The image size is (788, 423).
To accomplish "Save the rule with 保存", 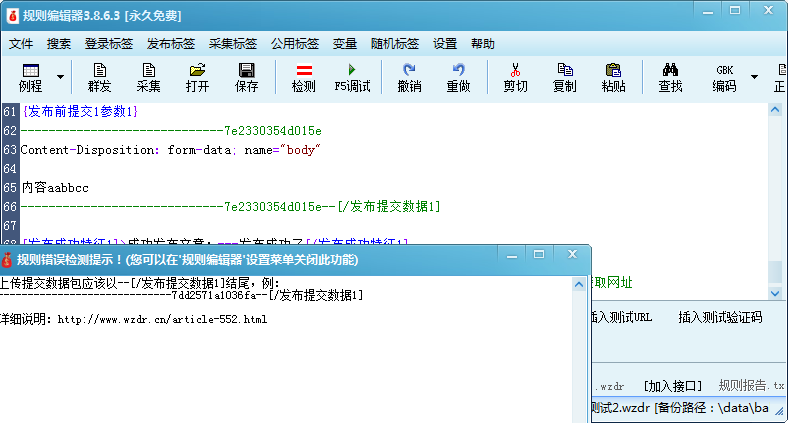I will pyautogui.click(x=246, y=77).
